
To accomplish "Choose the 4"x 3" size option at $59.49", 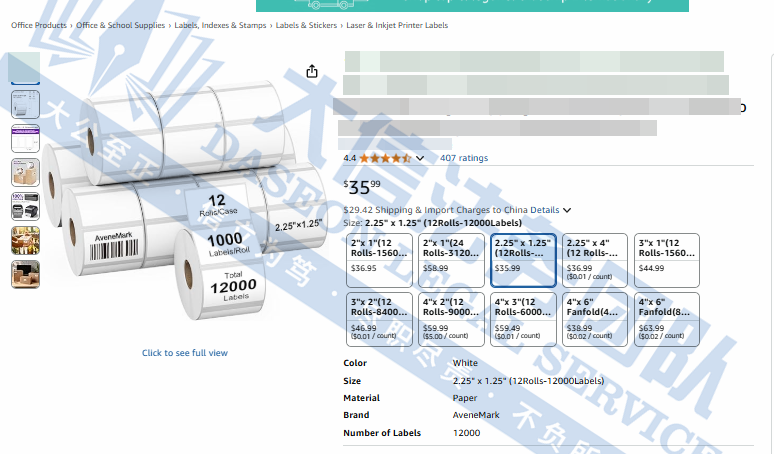I will (521, 318).
